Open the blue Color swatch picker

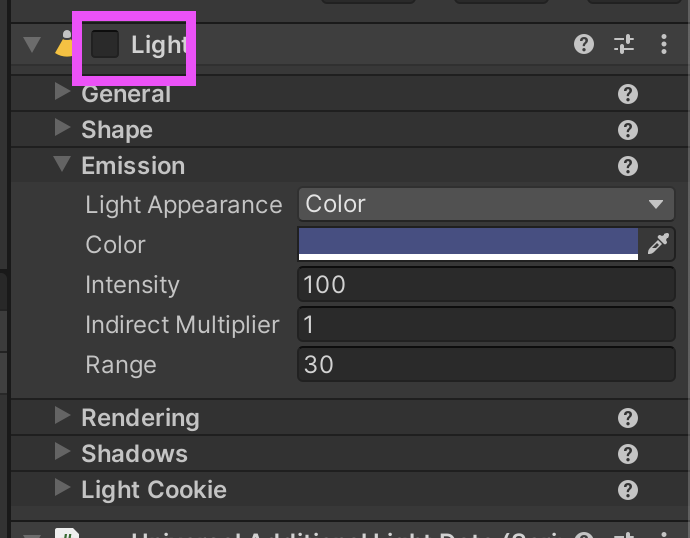coord(468,244)
